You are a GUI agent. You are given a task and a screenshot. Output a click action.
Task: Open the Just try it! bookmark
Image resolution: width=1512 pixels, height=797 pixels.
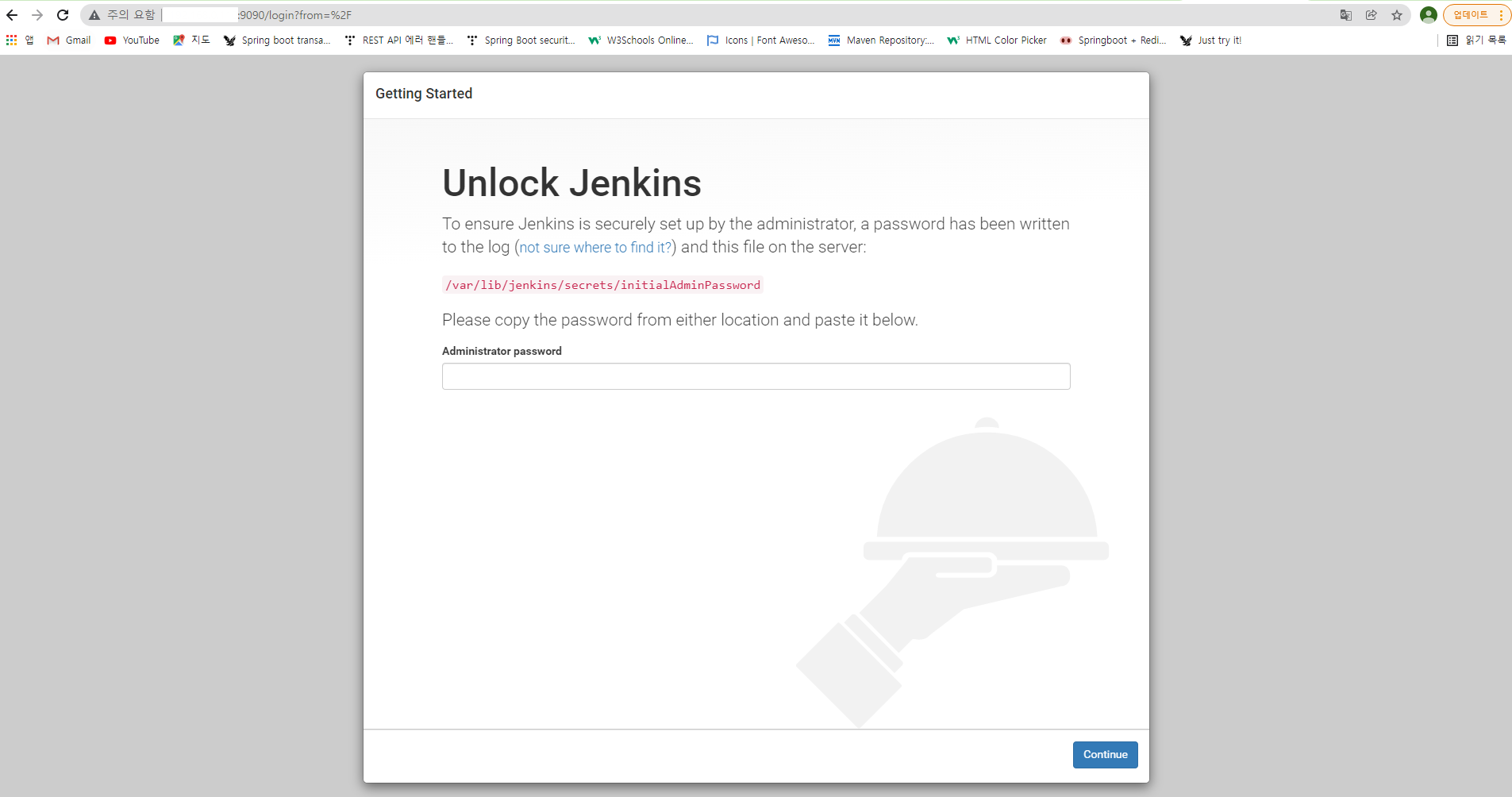coord(1210,40)
